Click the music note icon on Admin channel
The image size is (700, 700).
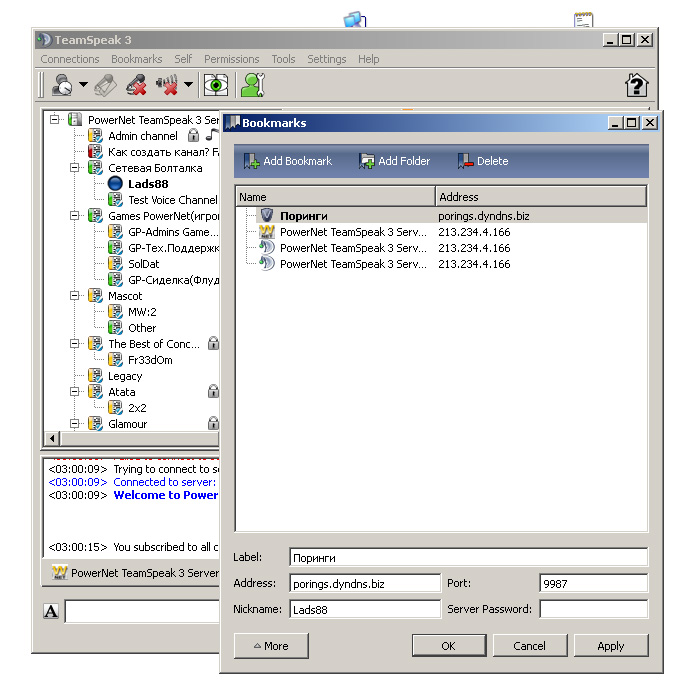pyautogui.click(x=212, y=134)
